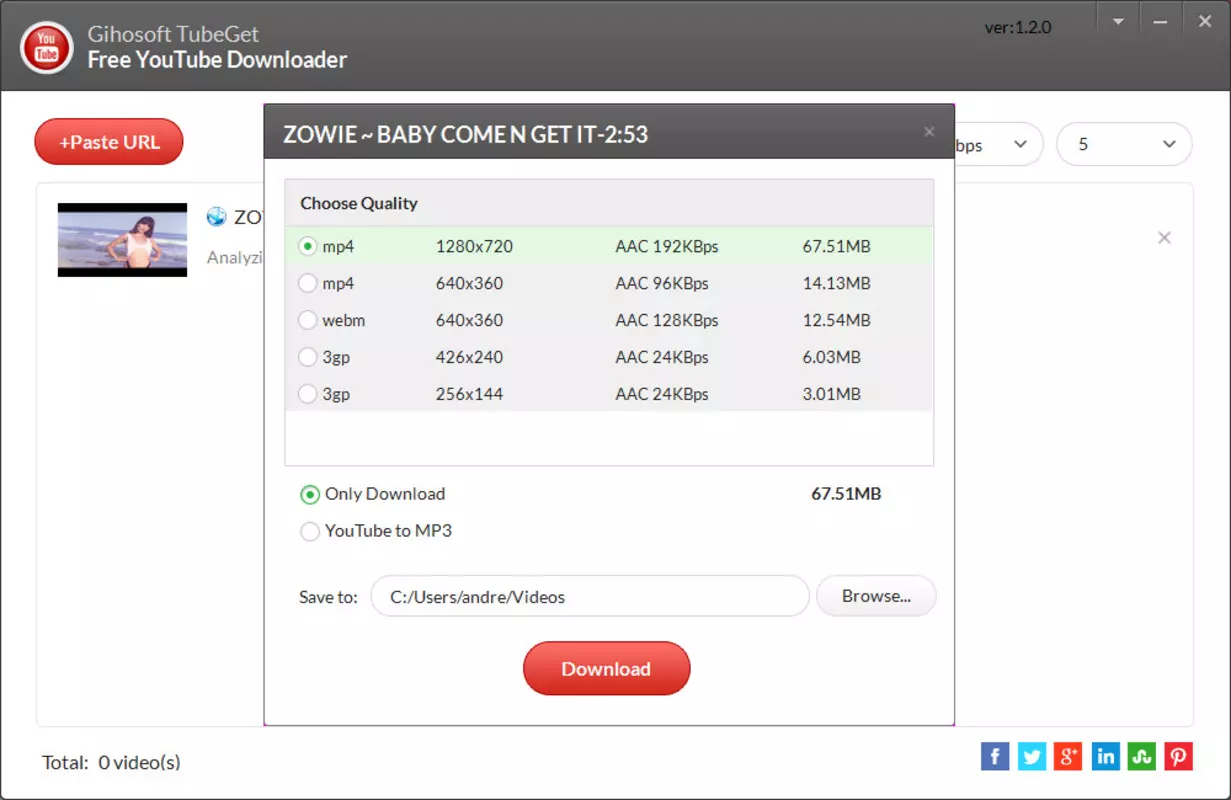Click the StumbleUpon share icon
The height and width of the screenshot is (800, 1231).
point(1142,756)
